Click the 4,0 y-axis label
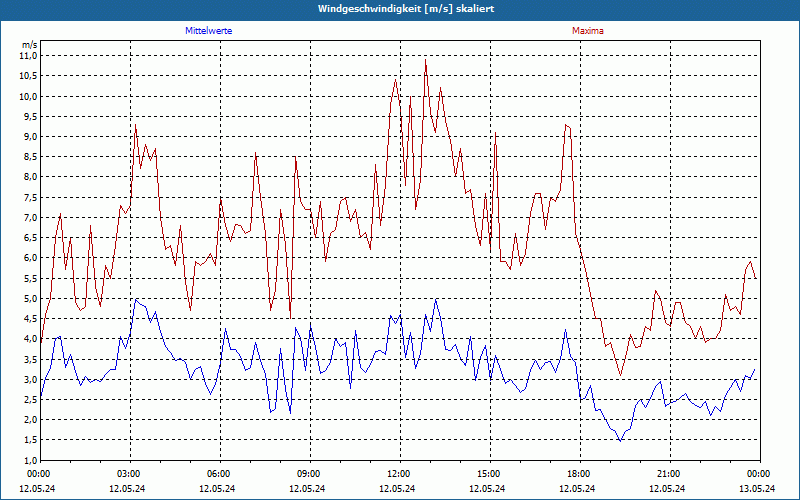 pos(31,339)
